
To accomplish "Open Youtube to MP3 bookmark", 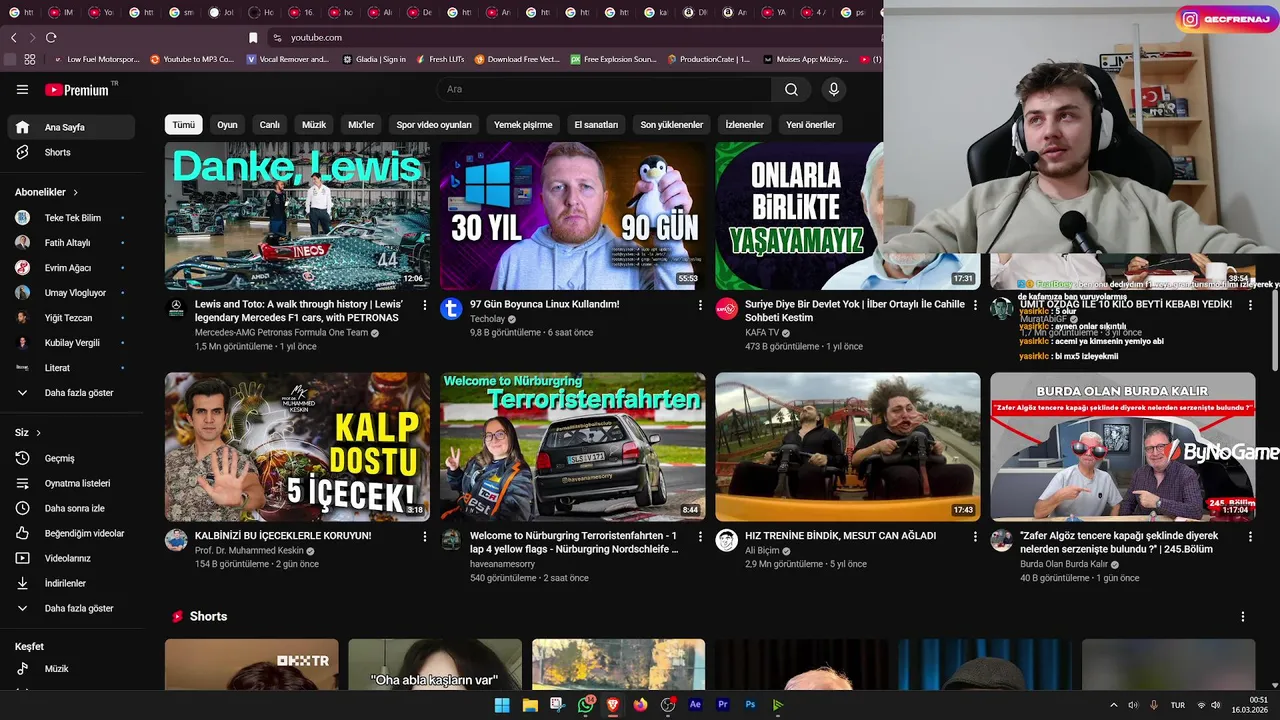I will click(x=192, y=59).
